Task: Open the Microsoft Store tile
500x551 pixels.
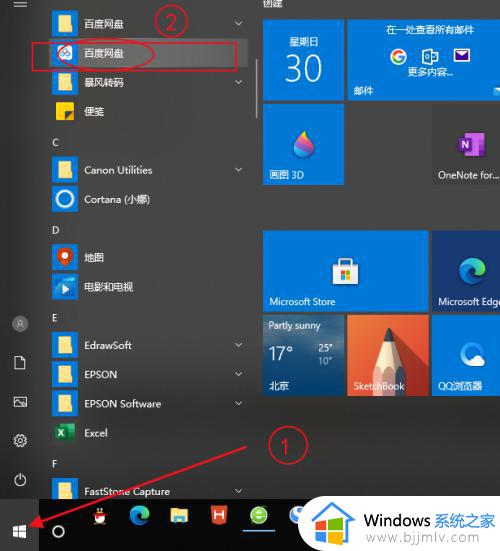Action: coord(345,271)
